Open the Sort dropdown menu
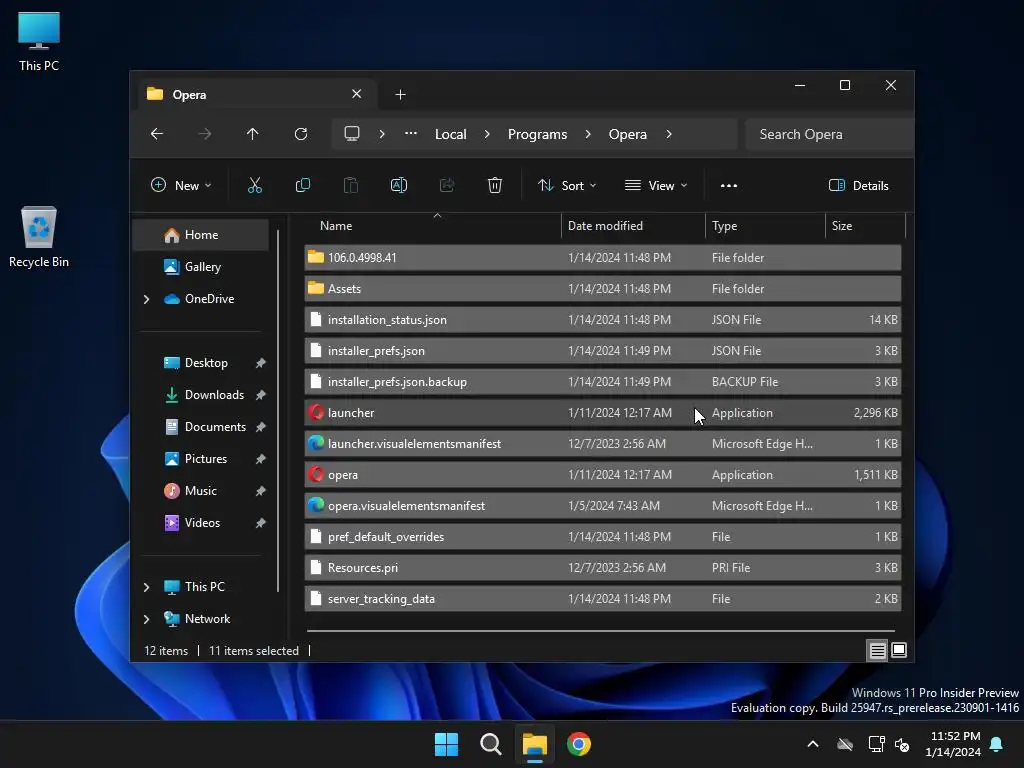The width and height of the screenshot is (1024, 768). tap(566, 185)
